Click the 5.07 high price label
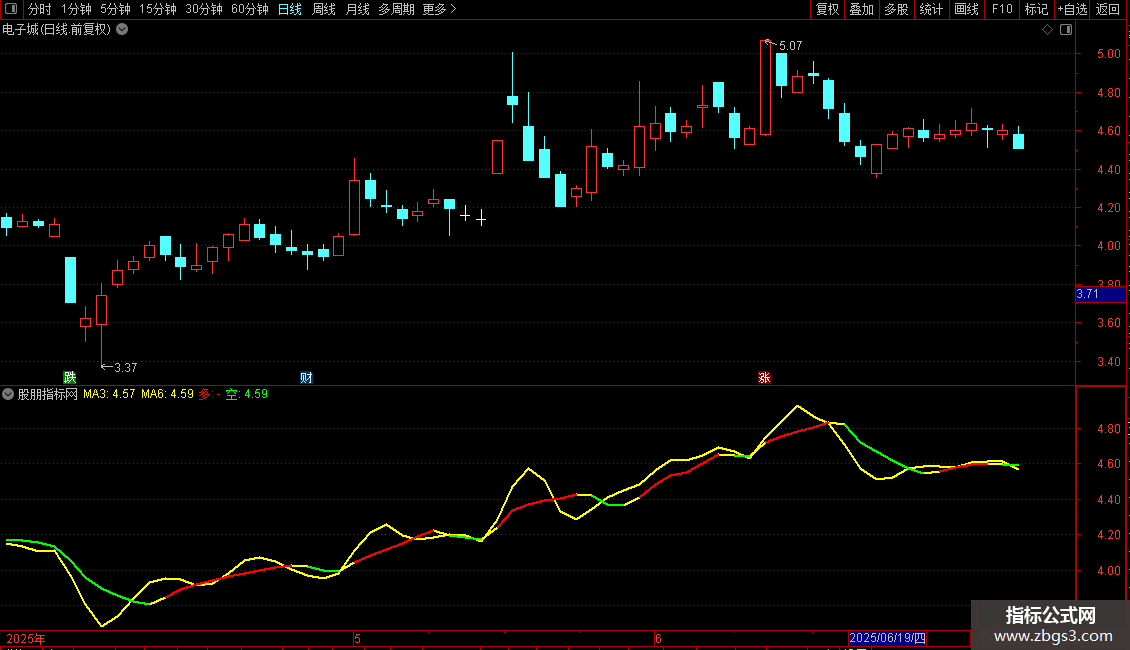 click(x=791, y=46)
